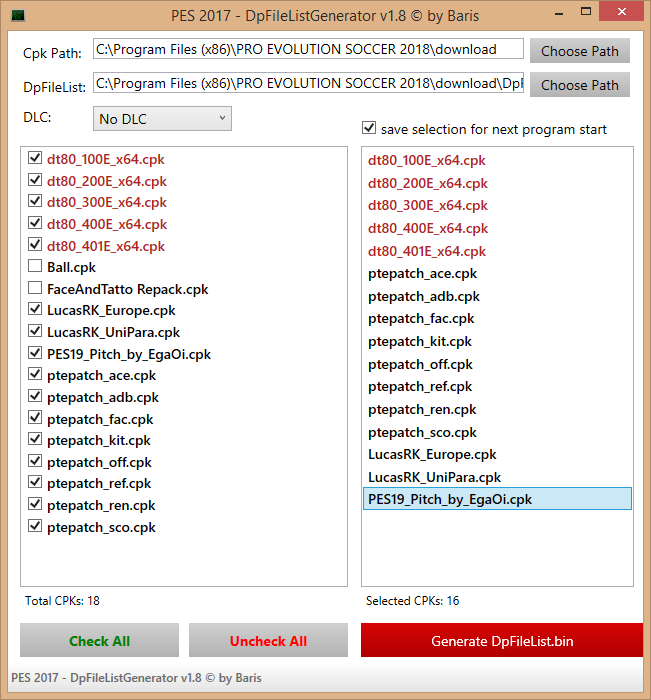Open the DLC dropdown showing No DLC

[162, 119]
